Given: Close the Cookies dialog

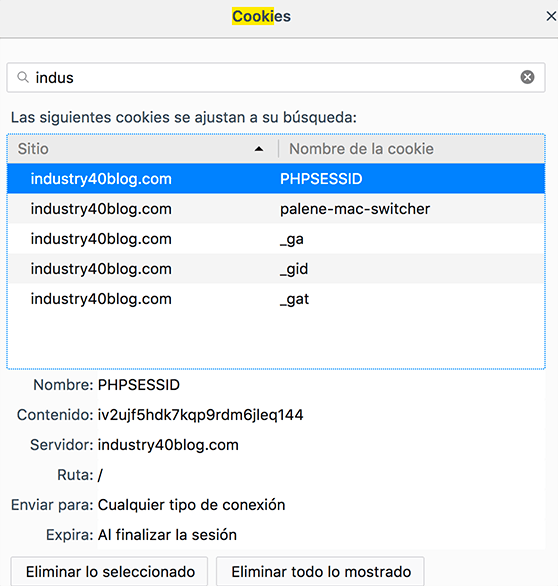Looking at the screenshot, I should click(x=551, y=16).
